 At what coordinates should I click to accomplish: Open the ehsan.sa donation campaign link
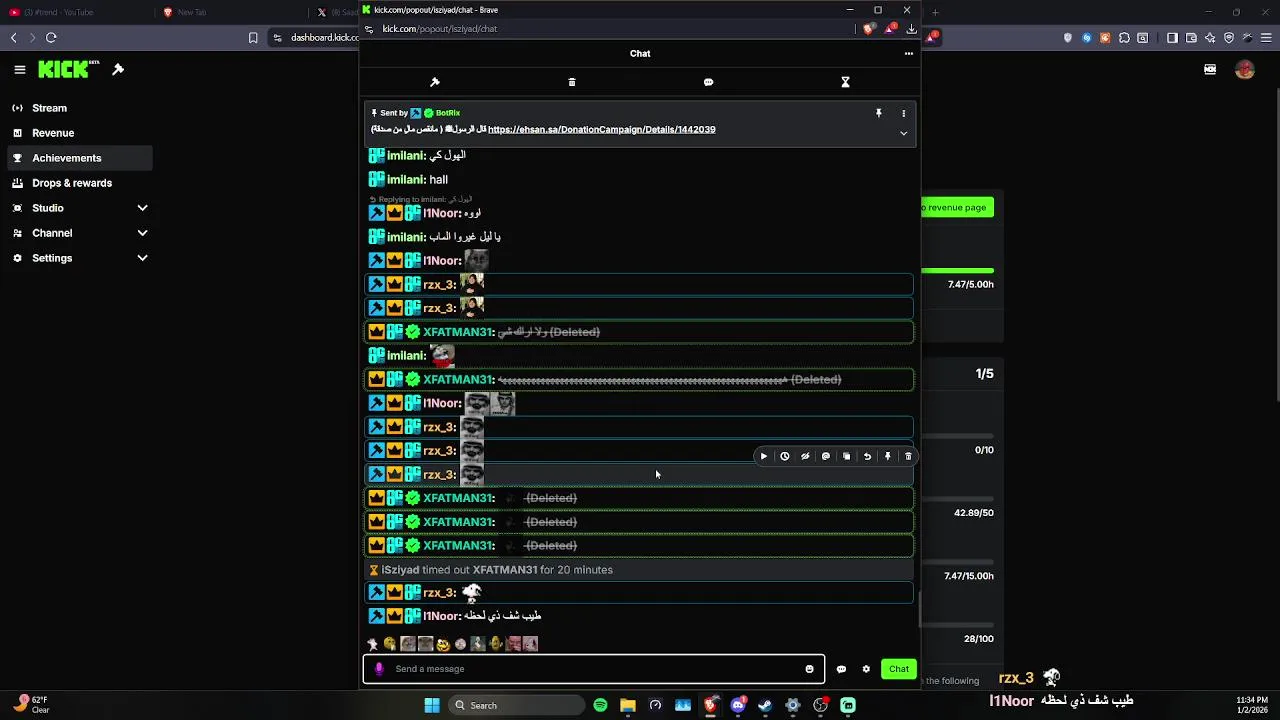(x=601, y=129)
